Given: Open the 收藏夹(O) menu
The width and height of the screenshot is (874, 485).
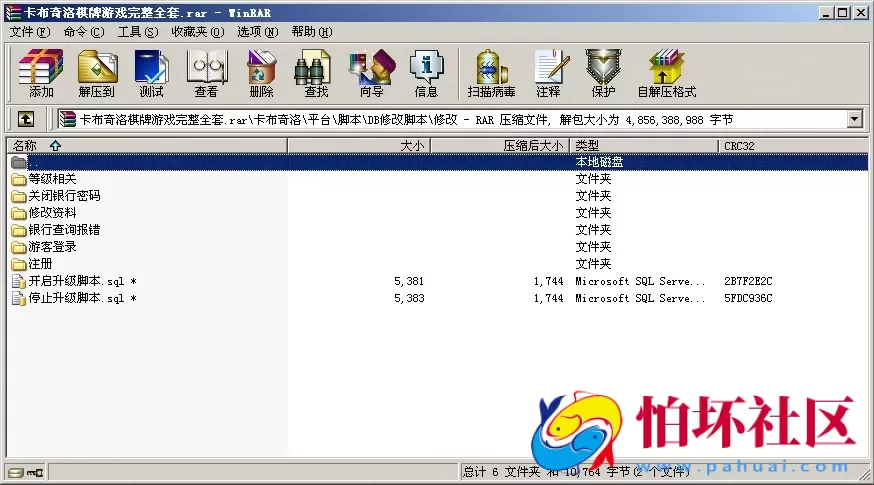Looking at the screenshot, I should click(x=197, y=32).
